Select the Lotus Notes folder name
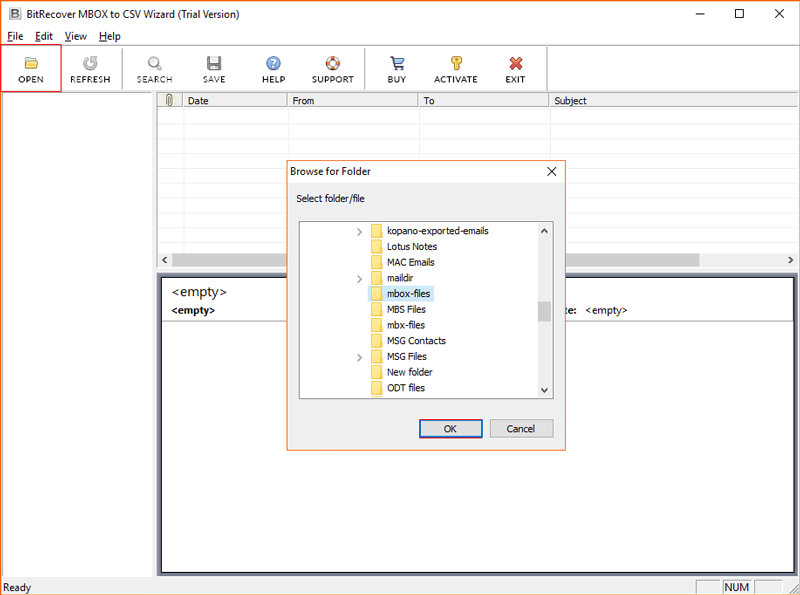This screenshot has height=595, width=800. tap(412, 246)
